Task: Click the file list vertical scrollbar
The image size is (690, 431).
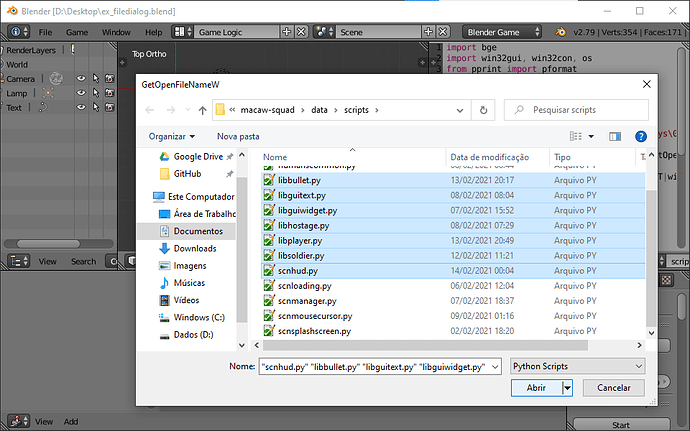Action: point(652,257)
